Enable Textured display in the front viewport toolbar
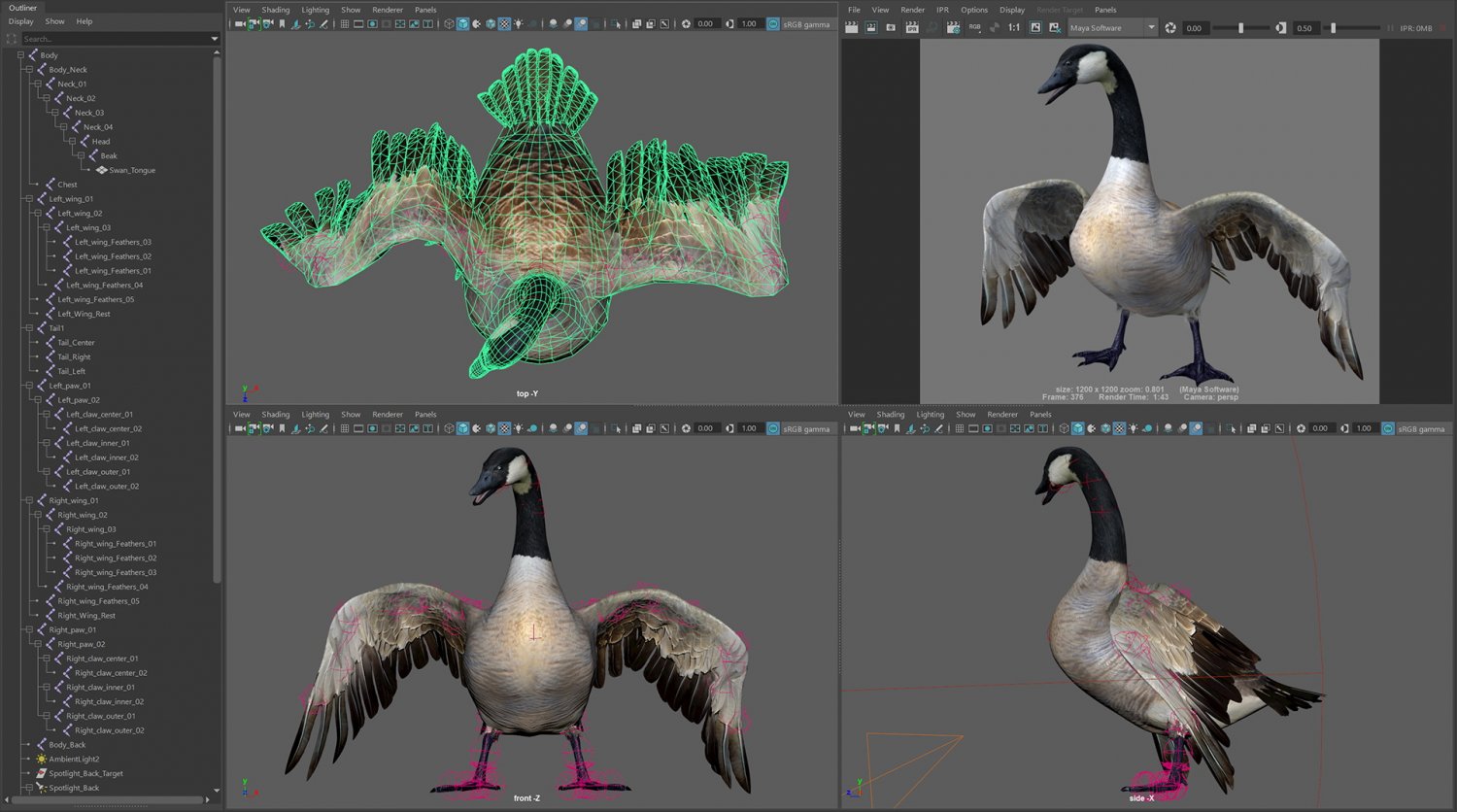Viewport: 1457px width, 812px height. [503, 428]
